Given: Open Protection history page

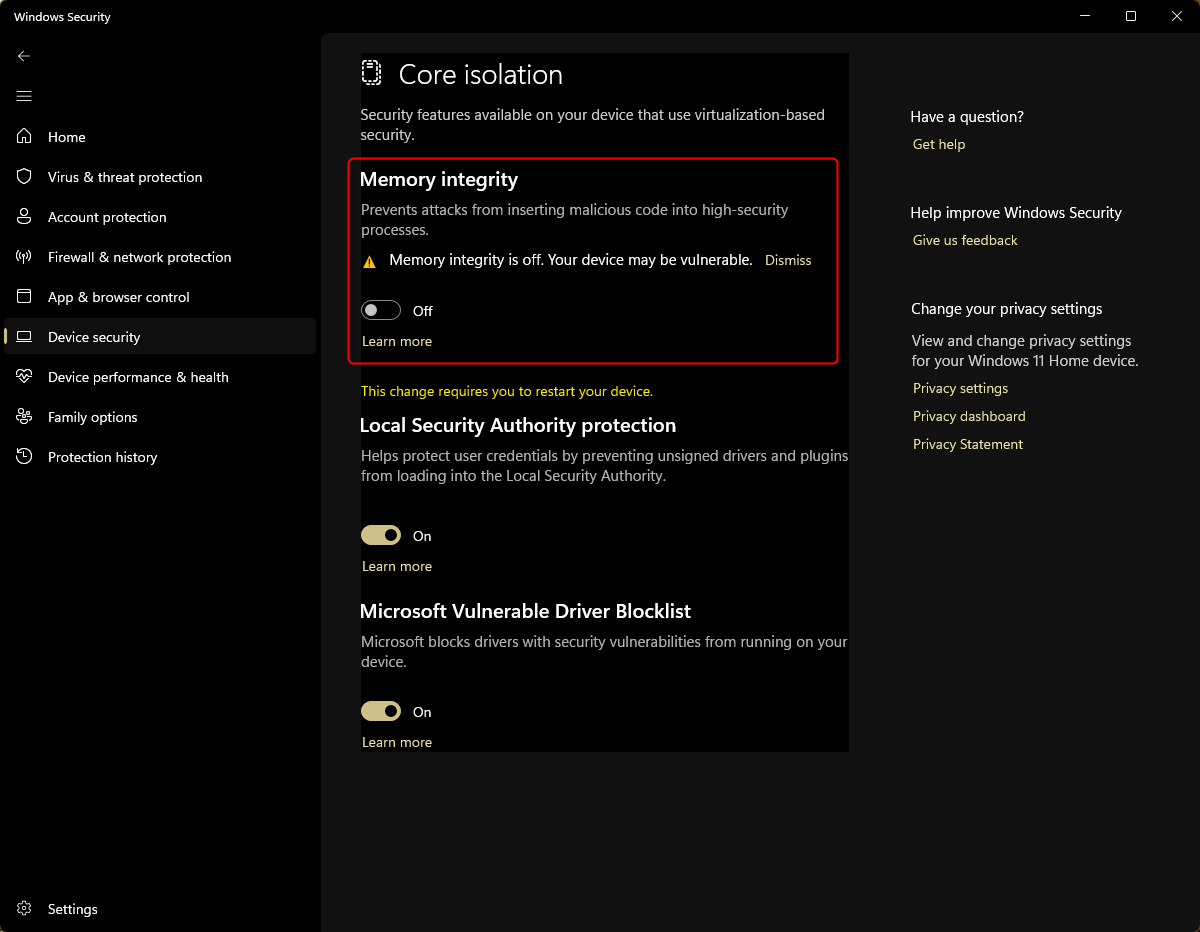Looking at the screenshot, I should [160, 457].
